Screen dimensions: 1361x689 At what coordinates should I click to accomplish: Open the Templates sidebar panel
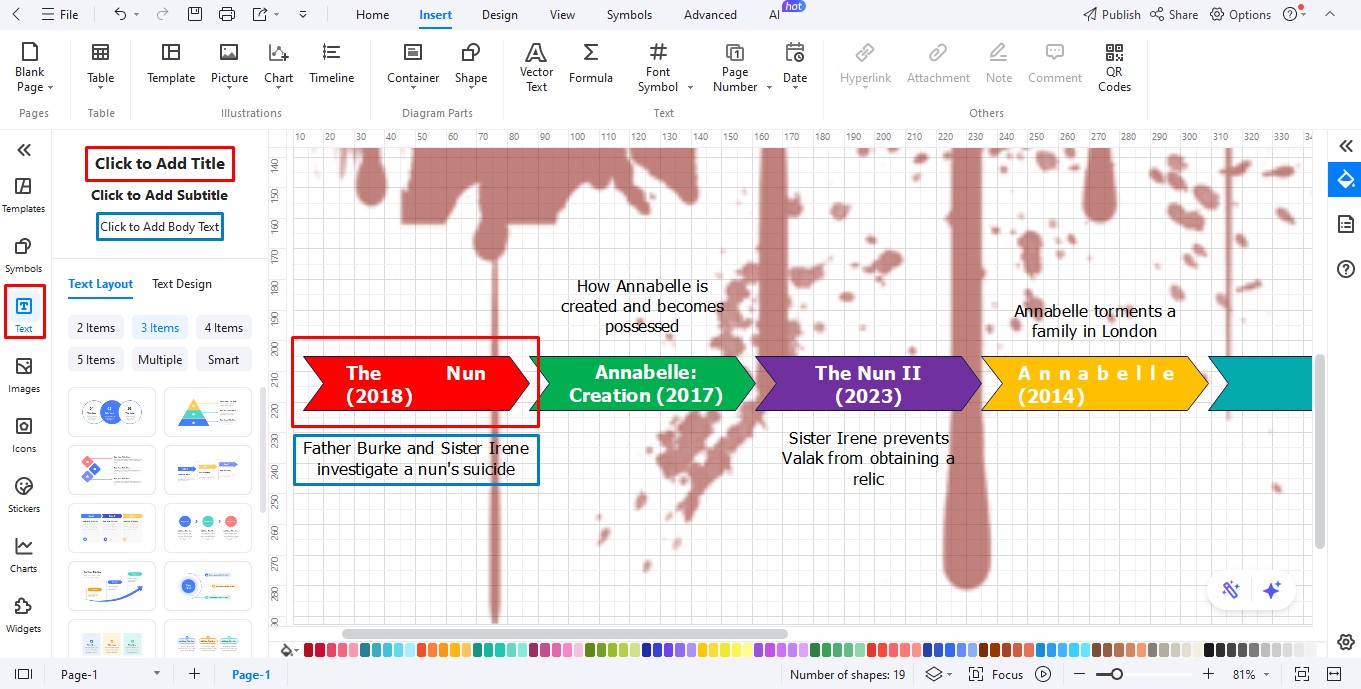pos(24,195)
